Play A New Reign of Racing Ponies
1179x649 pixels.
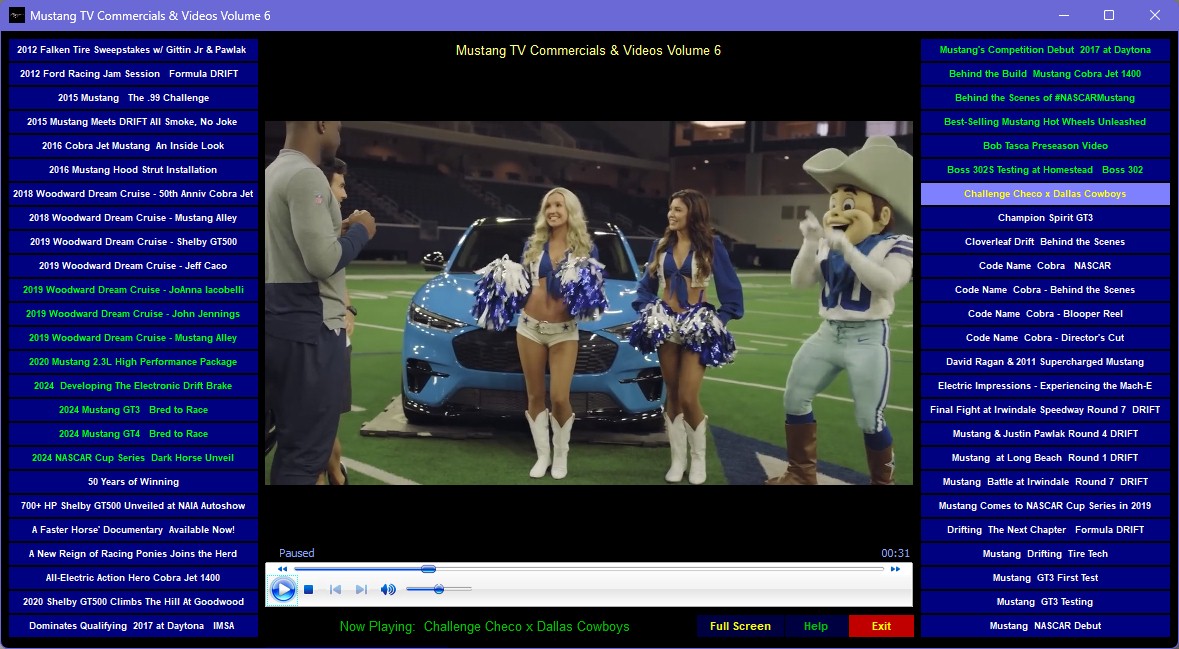click(133, 554)
